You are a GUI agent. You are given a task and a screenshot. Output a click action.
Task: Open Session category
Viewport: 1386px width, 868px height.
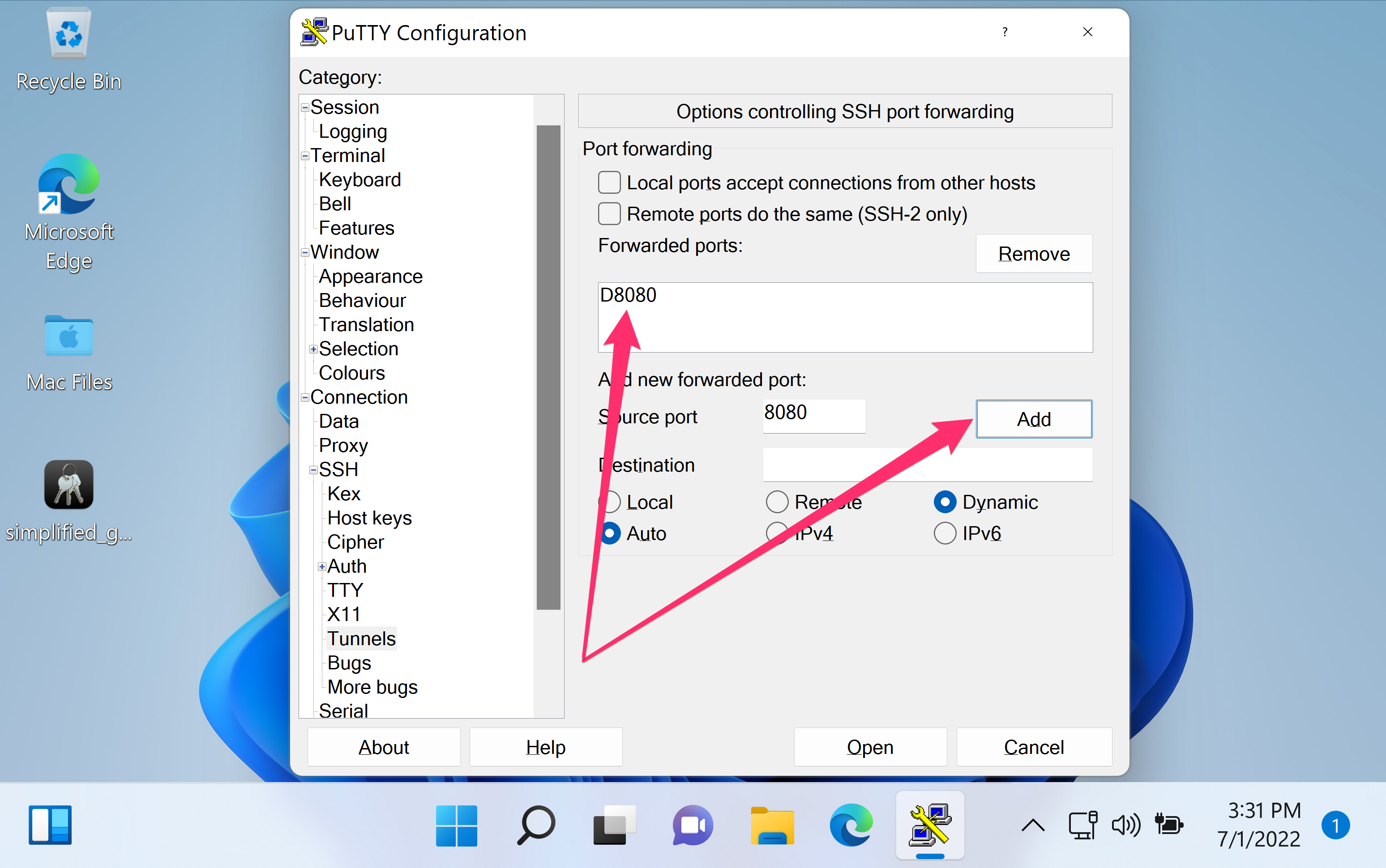[x=345, y=107]
